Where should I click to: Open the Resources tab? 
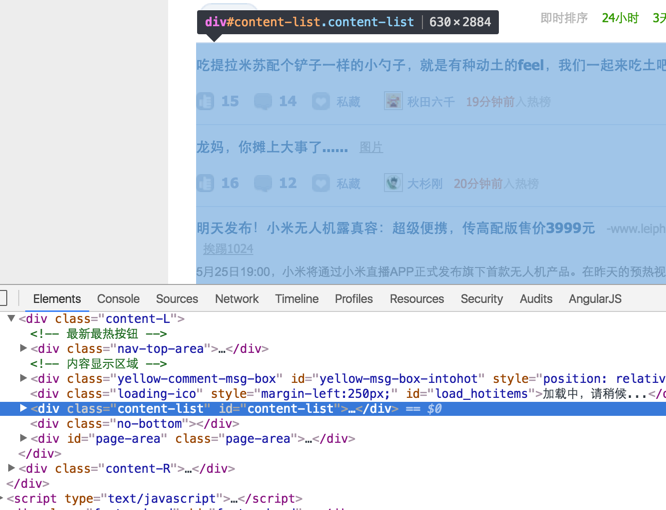click(417, 299)
